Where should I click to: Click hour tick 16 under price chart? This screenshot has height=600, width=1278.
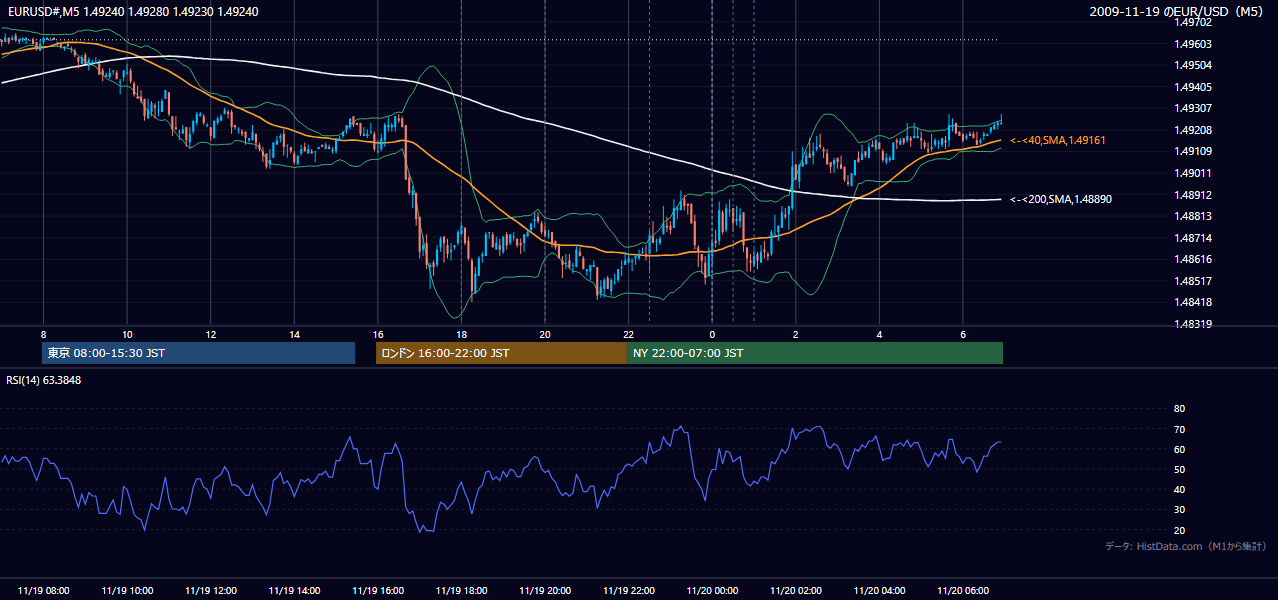click(378, 334)
